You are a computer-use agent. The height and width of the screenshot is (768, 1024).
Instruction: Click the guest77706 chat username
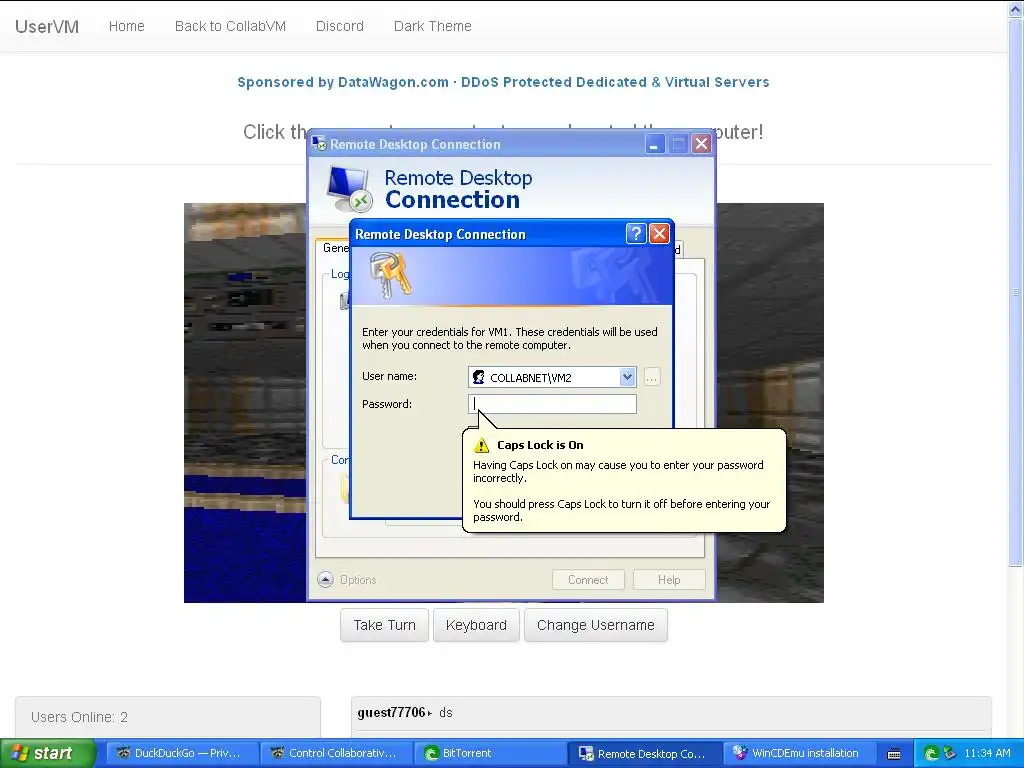(x=391, y=712)
